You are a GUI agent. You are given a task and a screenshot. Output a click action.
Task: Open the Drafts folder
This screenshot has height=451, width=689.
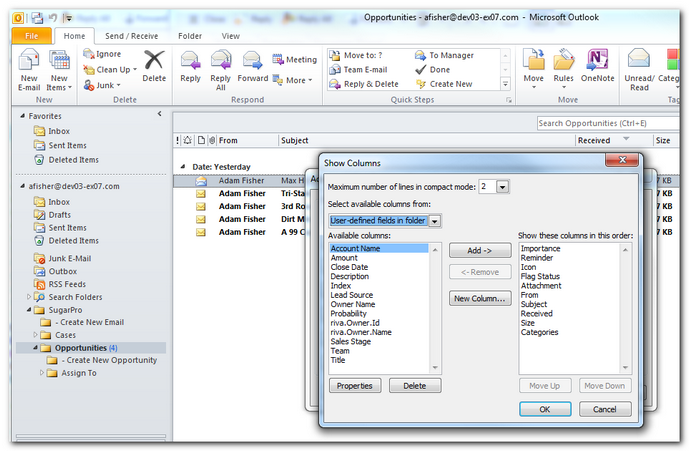click(59, 215)
